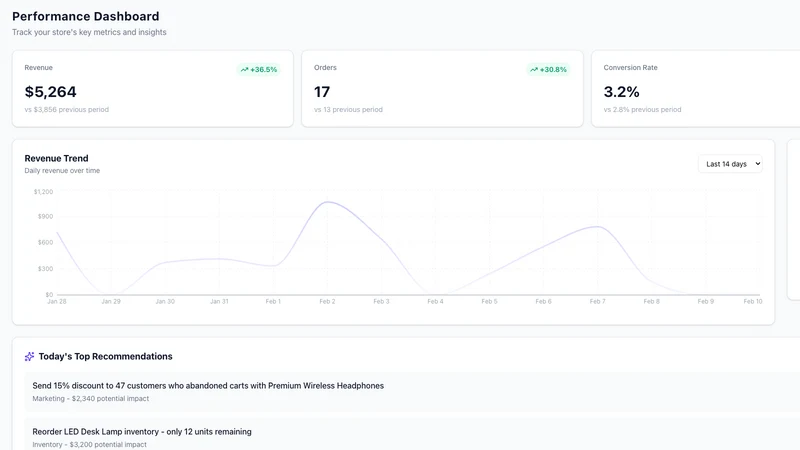Open the Orders card showing 17

[x=442, y=88]
